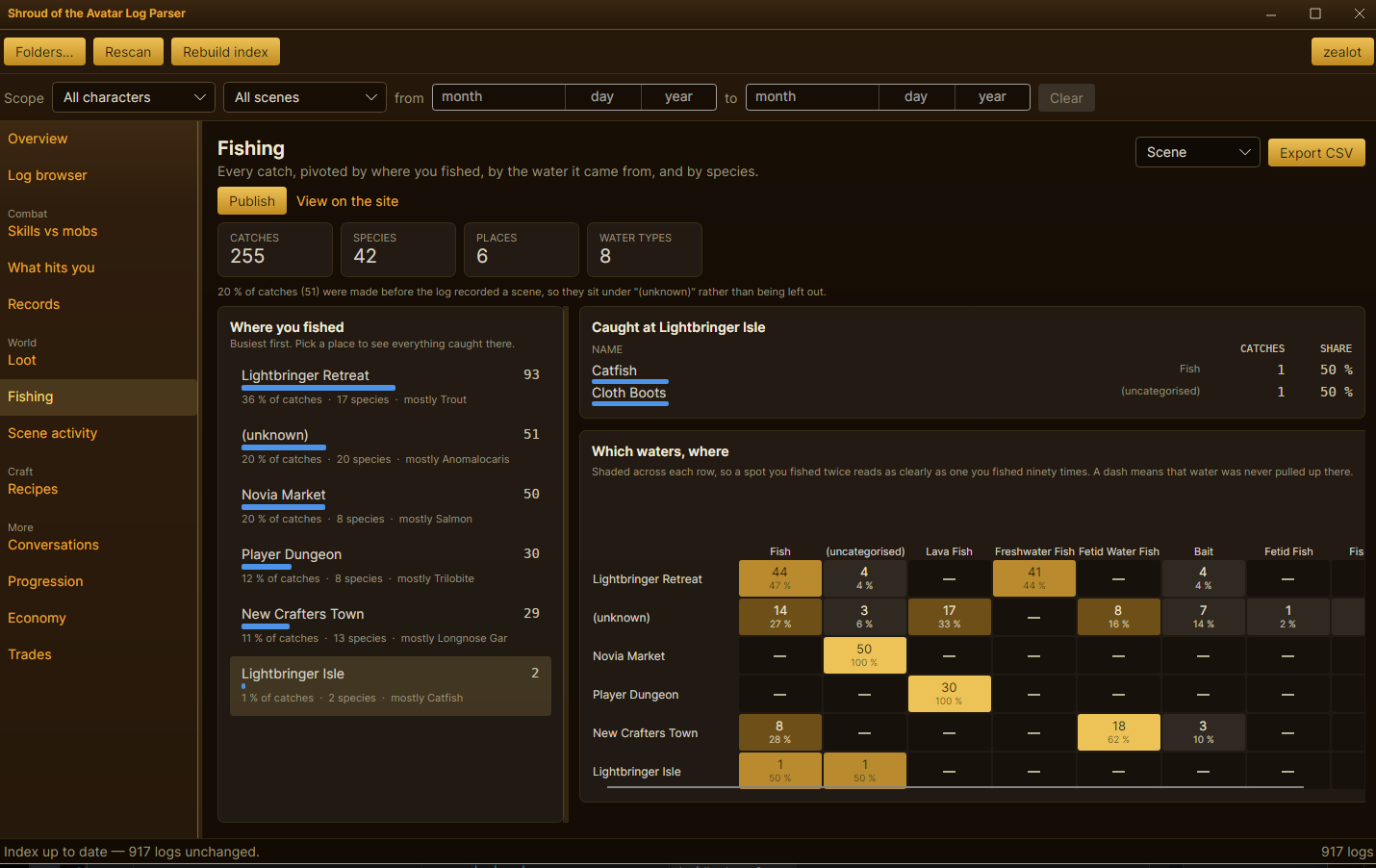The image size is (1376, 868).
Task: Click Player Dungeon Lava Fish cell 30
Action: coord(950,694)
